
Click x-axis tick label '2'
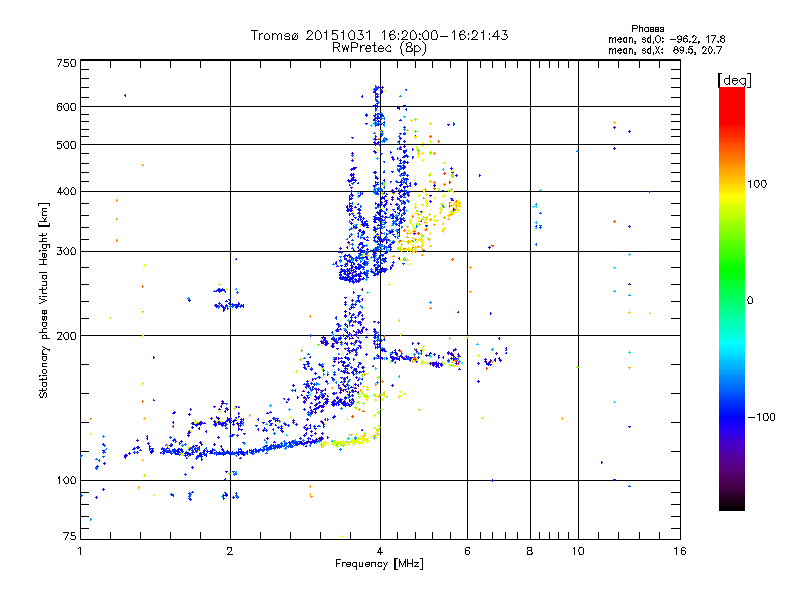[230, 551]
